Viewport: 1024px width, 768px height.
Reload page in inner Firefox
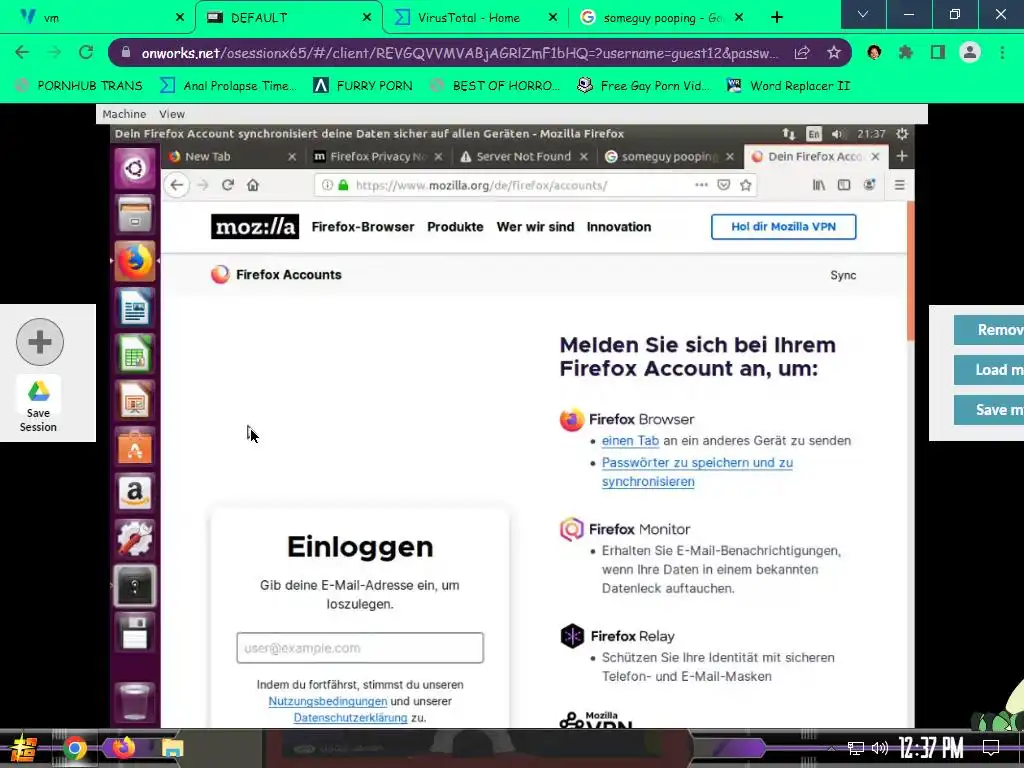coord(227,185)
